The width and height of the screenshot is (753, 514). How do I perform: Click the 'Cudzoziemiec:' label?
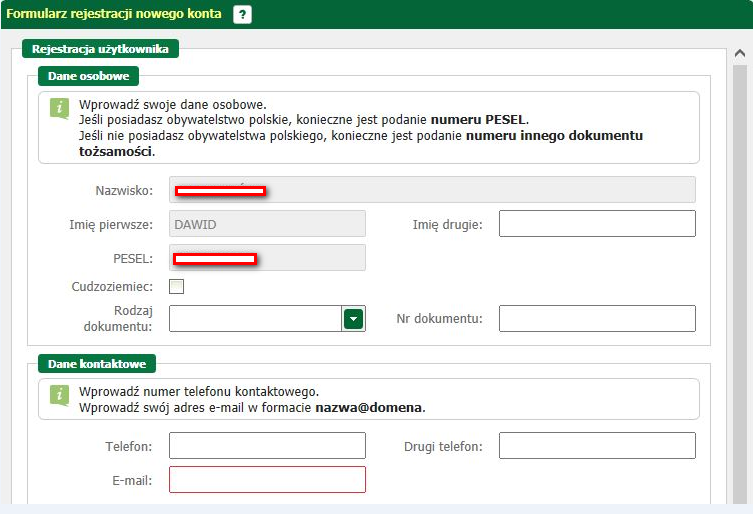(x=112, y=287)
